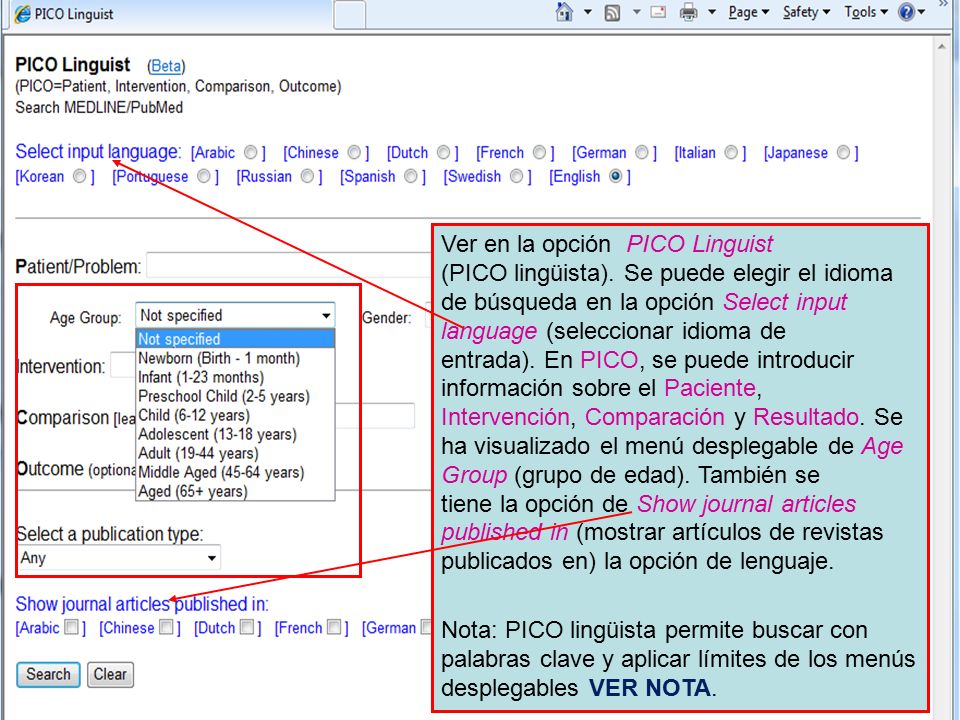
Task: Choose Child (6-12 years) age group
Action: pos(235,415)
